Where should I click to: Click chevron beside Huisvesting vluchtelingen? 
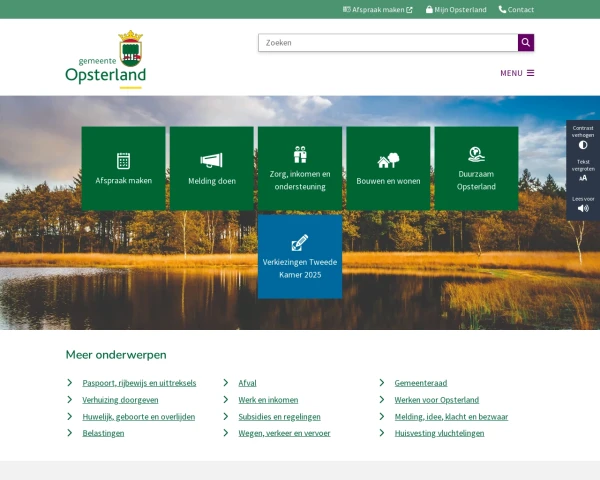click(382, 433)
